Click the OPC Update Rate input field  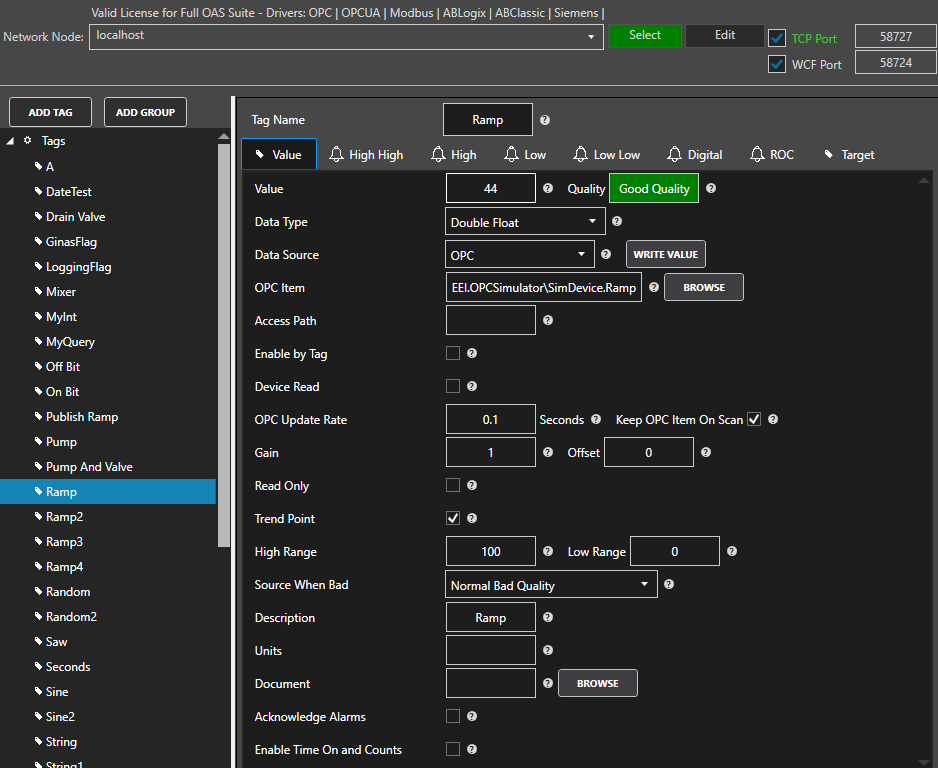click(490, 420)
